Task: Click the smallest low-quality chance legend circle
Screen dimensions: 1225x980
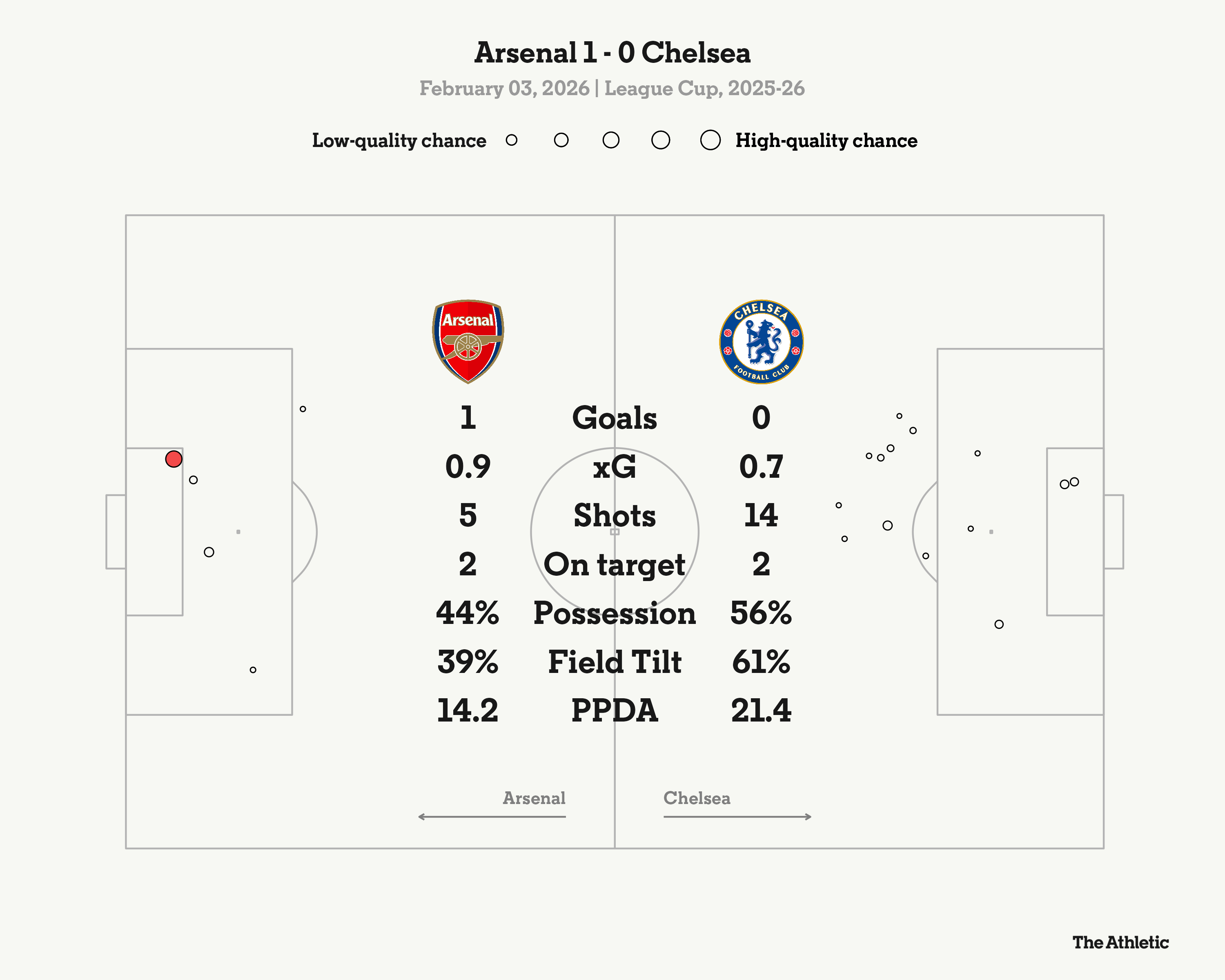Action: pyautogui.click(x=511, y=140)
